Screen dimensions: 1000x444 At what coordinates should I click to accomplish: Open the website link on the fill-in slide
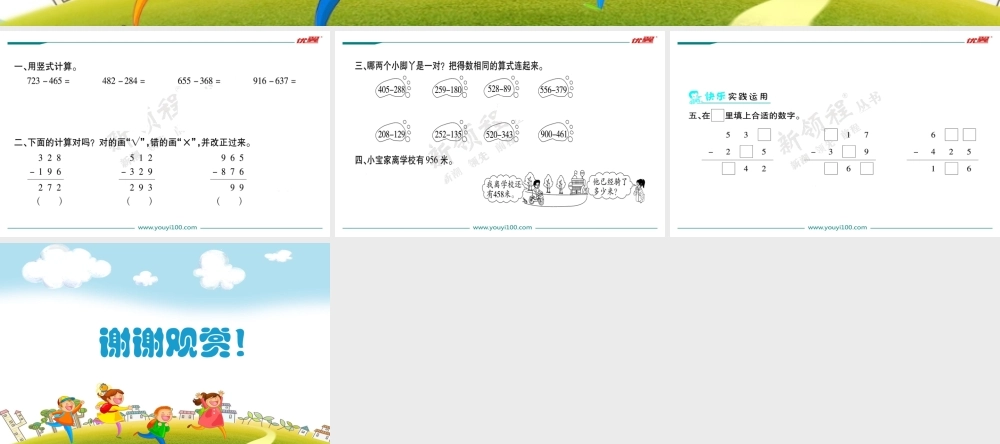point(834,228)
